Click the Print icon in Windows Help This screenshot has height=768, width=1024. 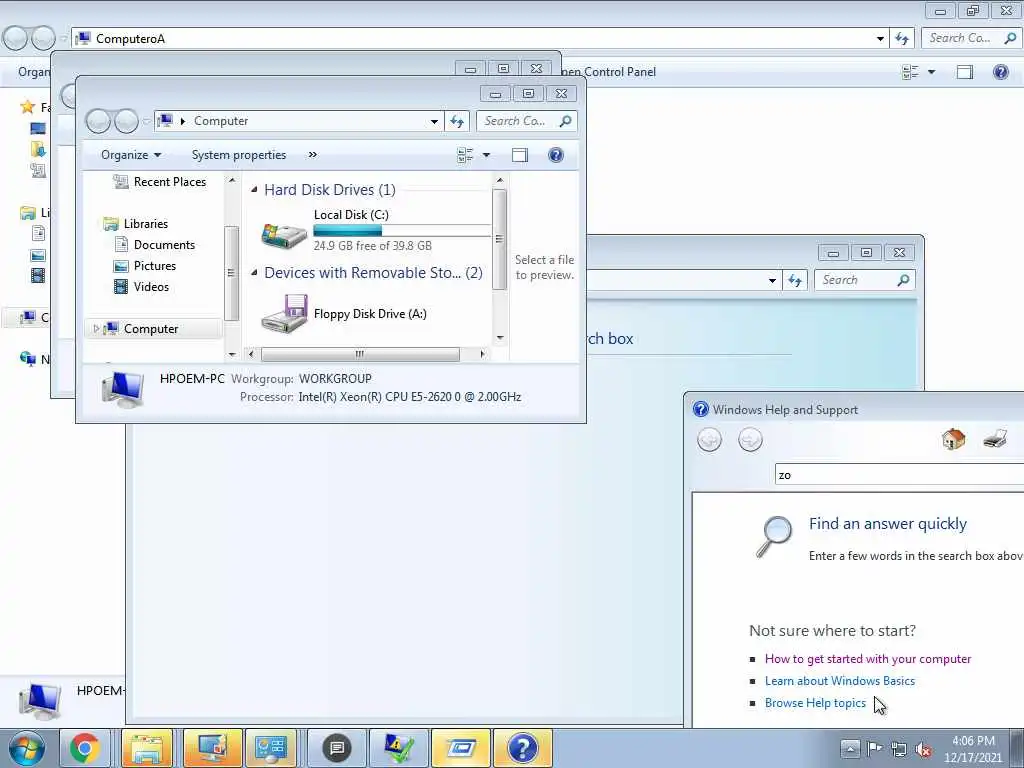click(x=995, y=439)
